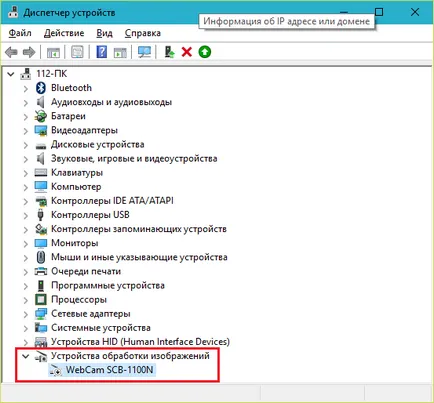Click the blue Help question mark icon
Screen dimensions: 434x403
[x=102, y=52]
